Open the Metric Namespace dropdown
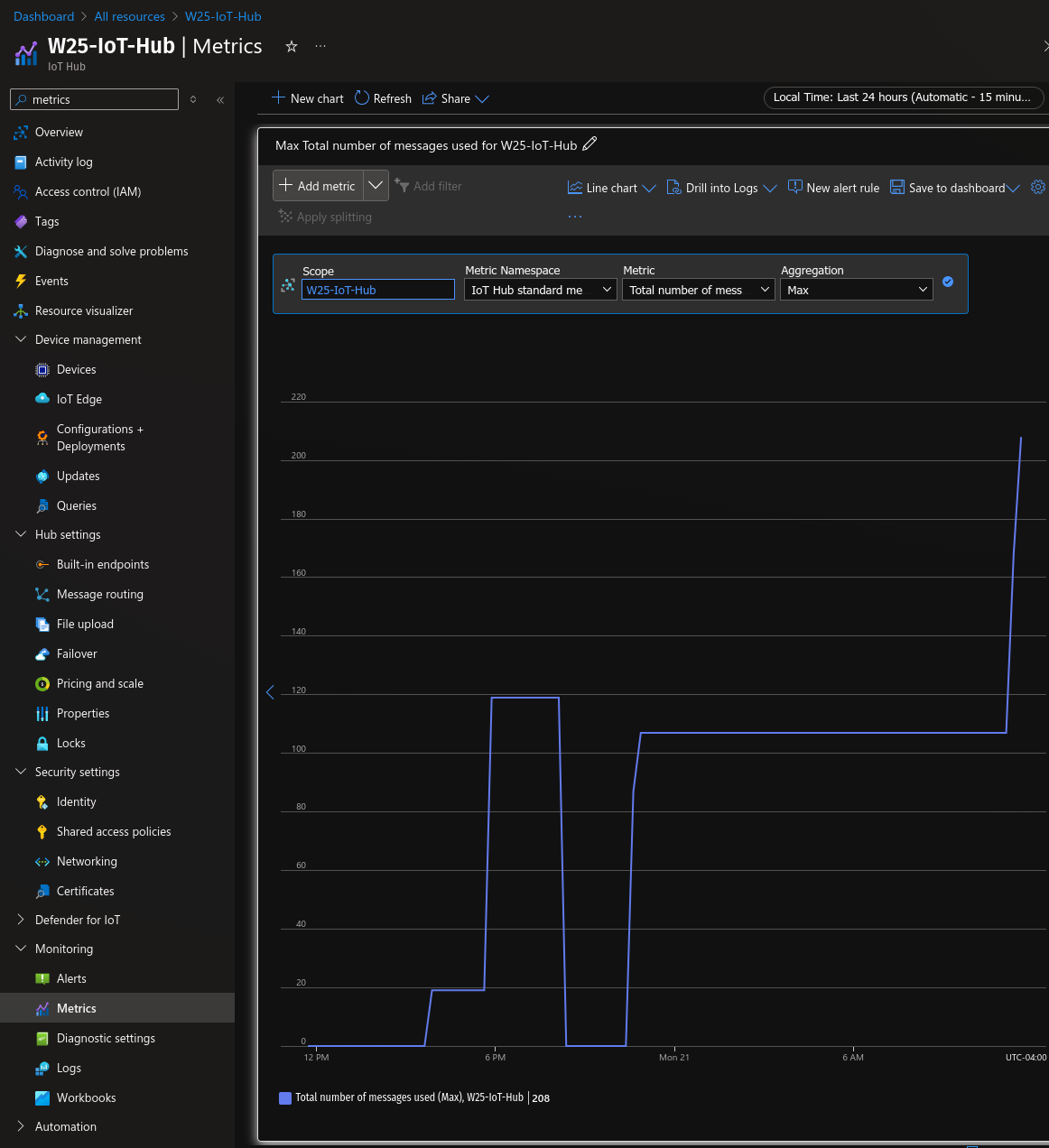Image resolution: width=1049 pixels, height=1148 pixels. click(x=541, y=290)
